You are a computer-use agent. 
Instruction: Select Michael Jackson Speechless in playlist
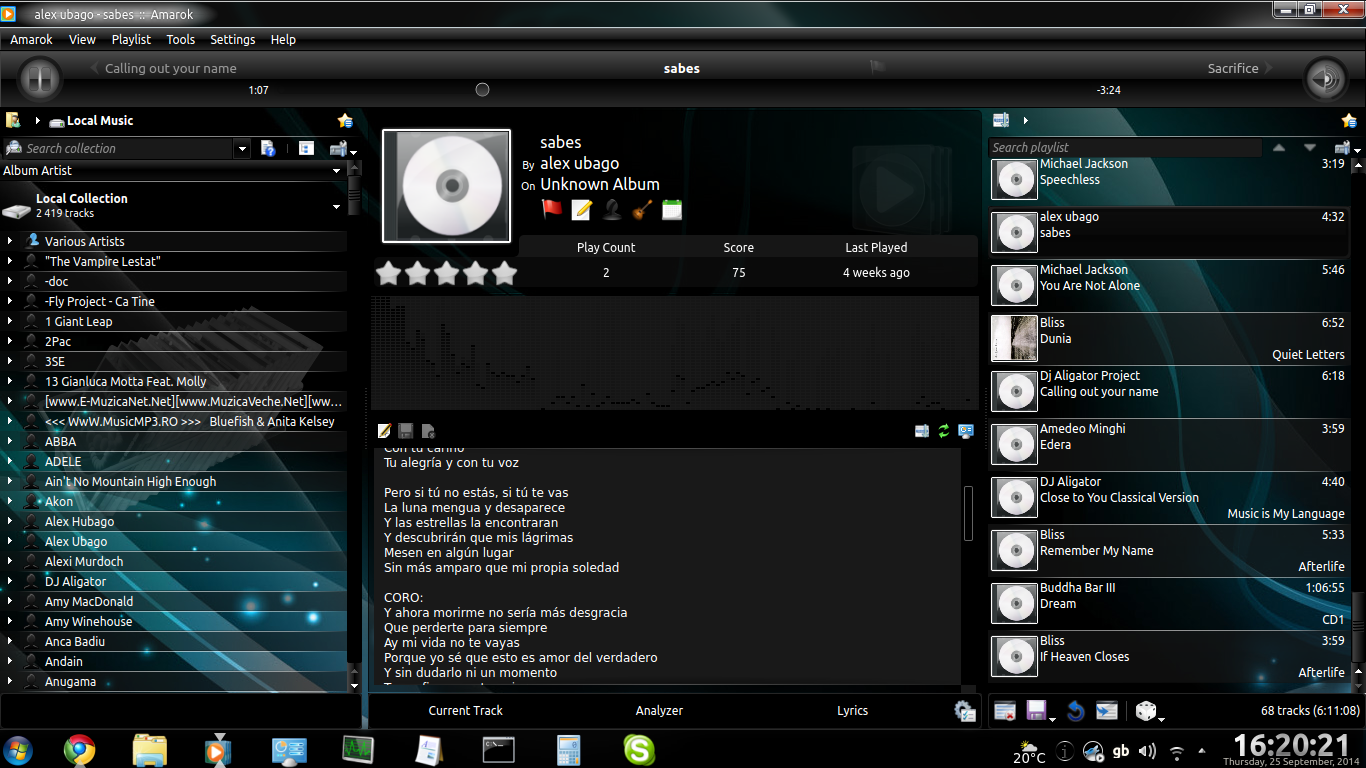coord(1168,178)
